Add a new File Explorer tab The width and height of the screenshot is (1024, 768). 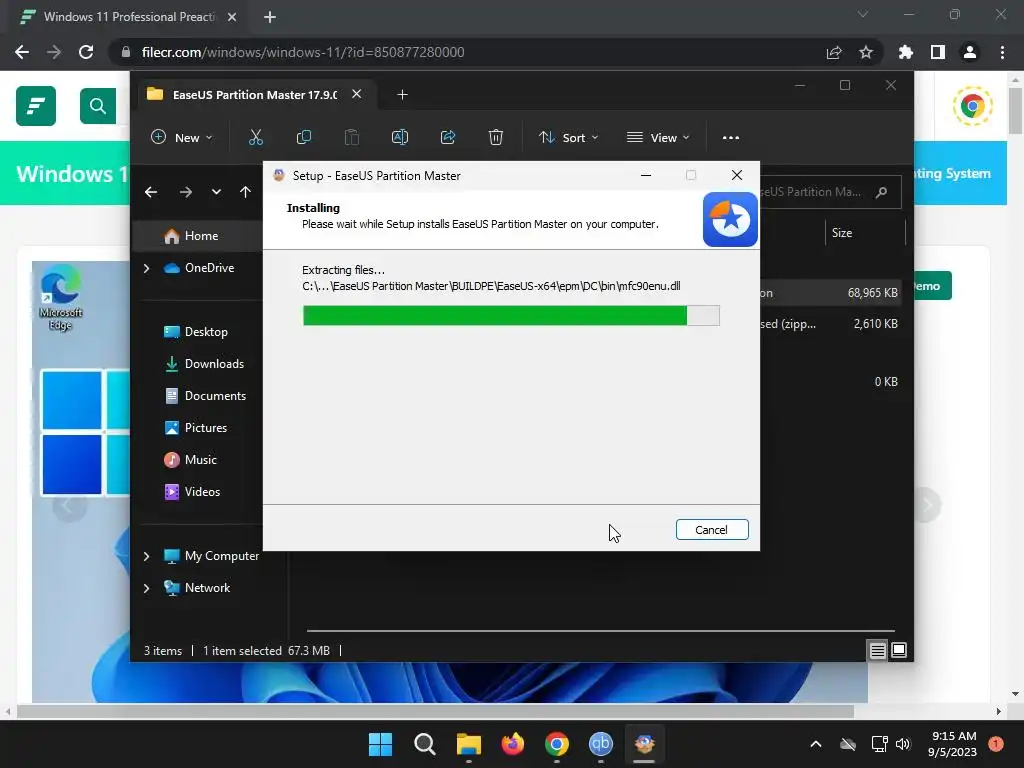pyautogui.click(x=402, y=95)
